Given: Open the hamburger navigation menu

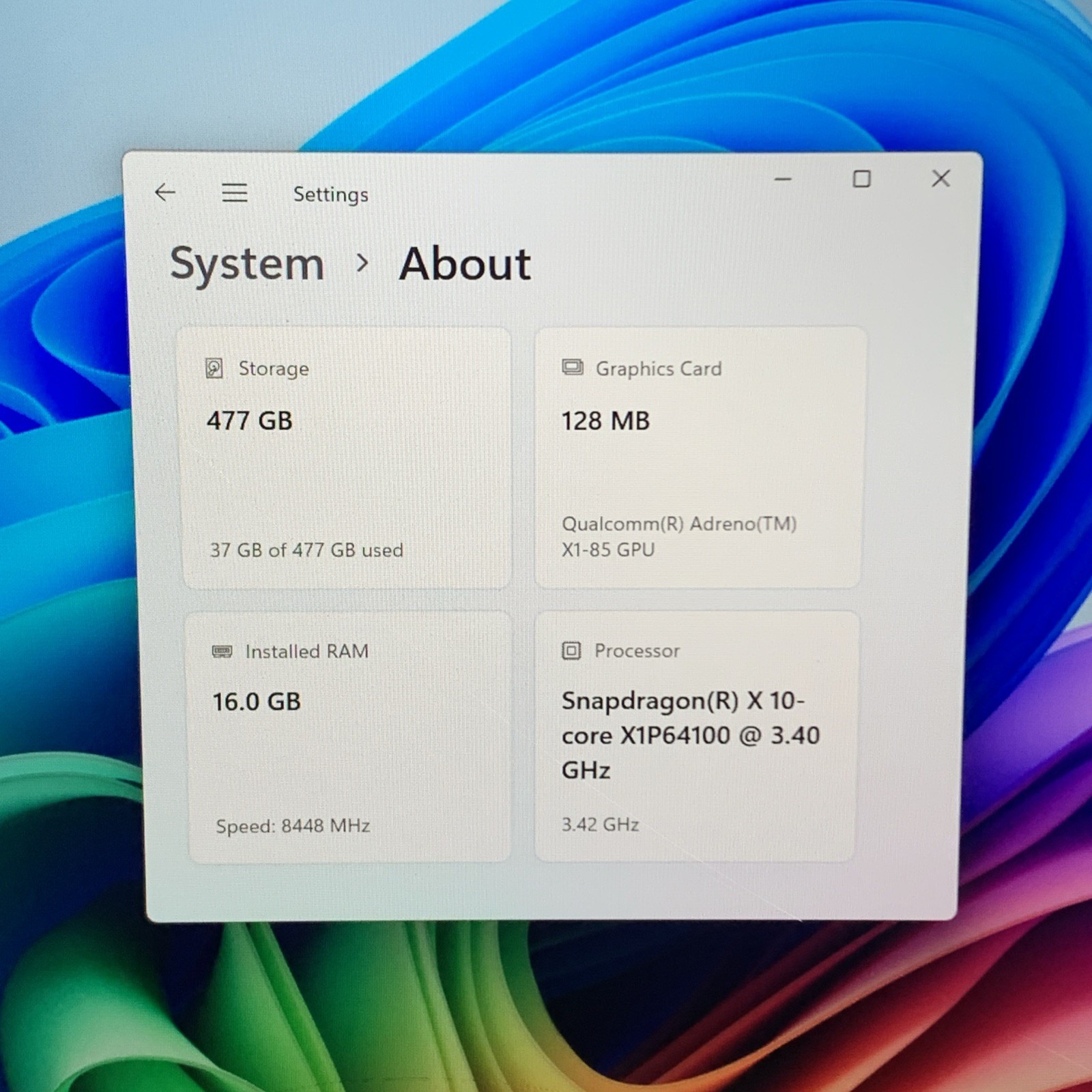Looking at the screenshot, I should click(x=234, y=193).
